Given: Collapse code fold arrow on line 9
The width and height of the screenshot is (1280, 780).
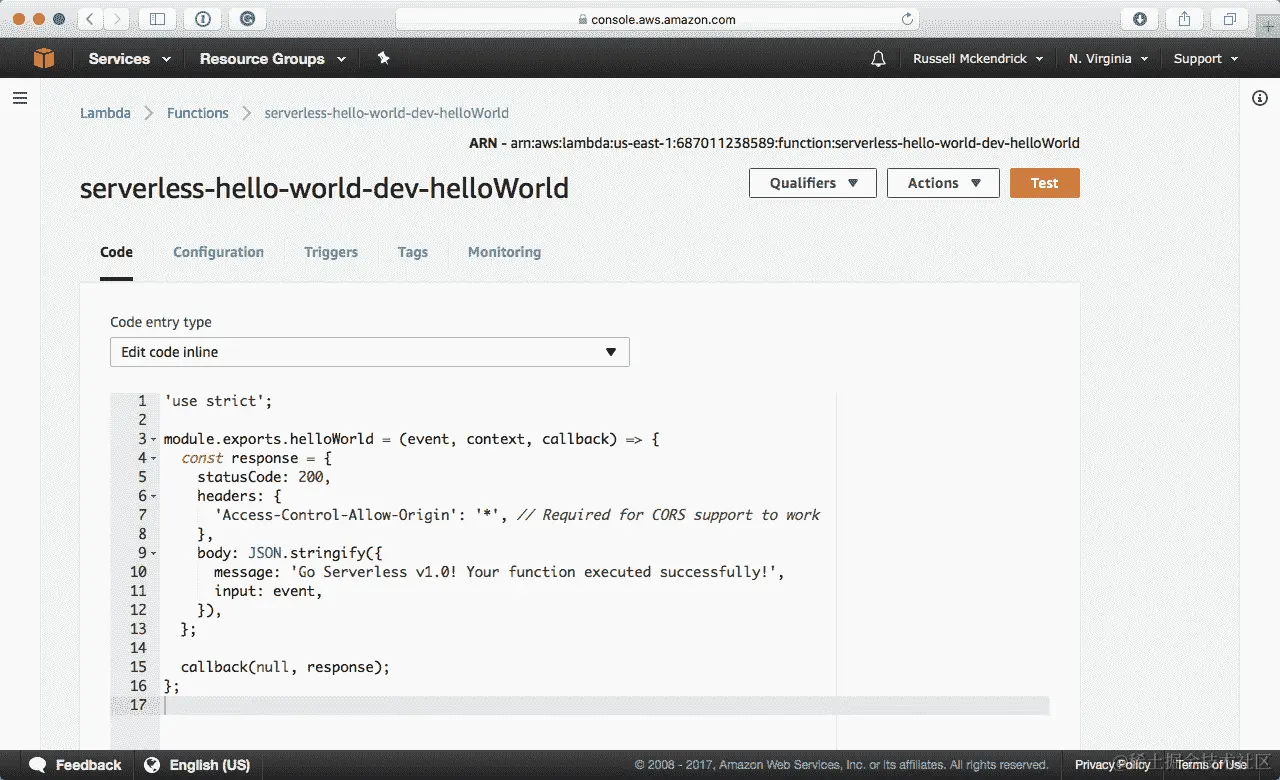Looking at the screenshot, I should [153, 553].
